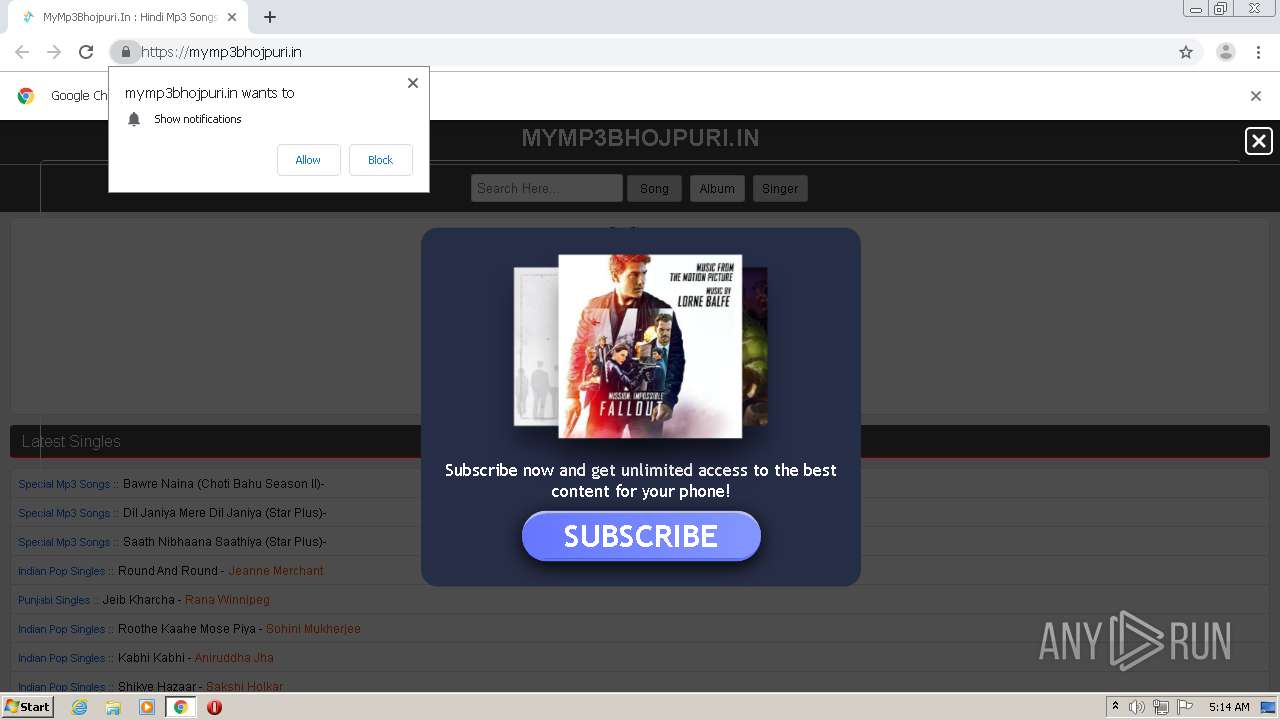Open Roothe Kaahe Mose Piya song

(x=187, y=629)
